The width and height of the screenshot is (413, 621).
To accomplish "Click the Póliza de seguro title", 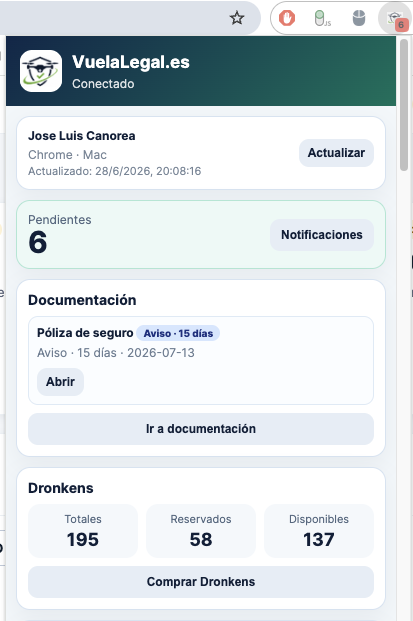I will click(x=85, y=333).
